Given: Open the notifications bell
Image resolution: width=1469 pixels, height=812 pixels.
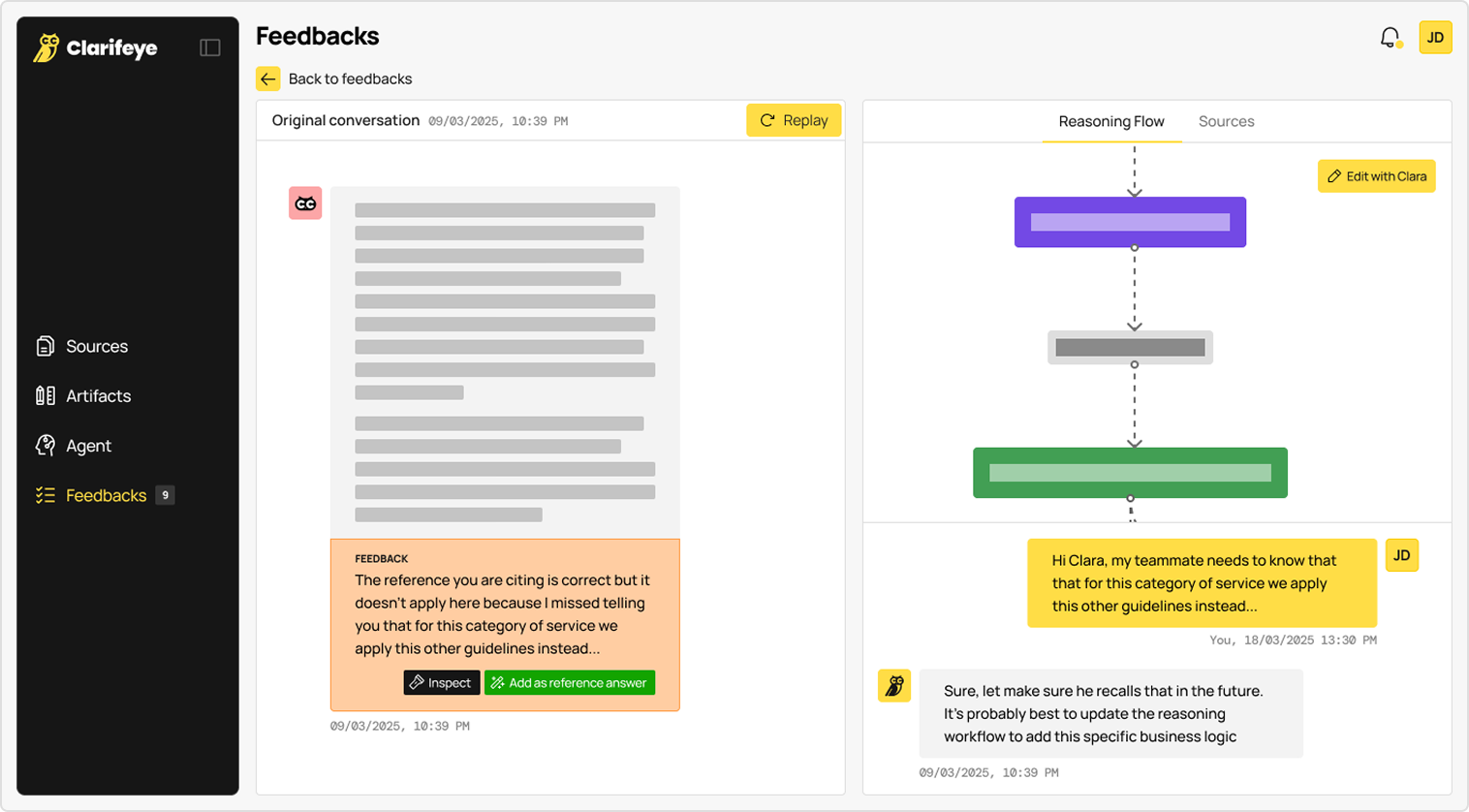Looking at the screenshot, I should 1390,38.
